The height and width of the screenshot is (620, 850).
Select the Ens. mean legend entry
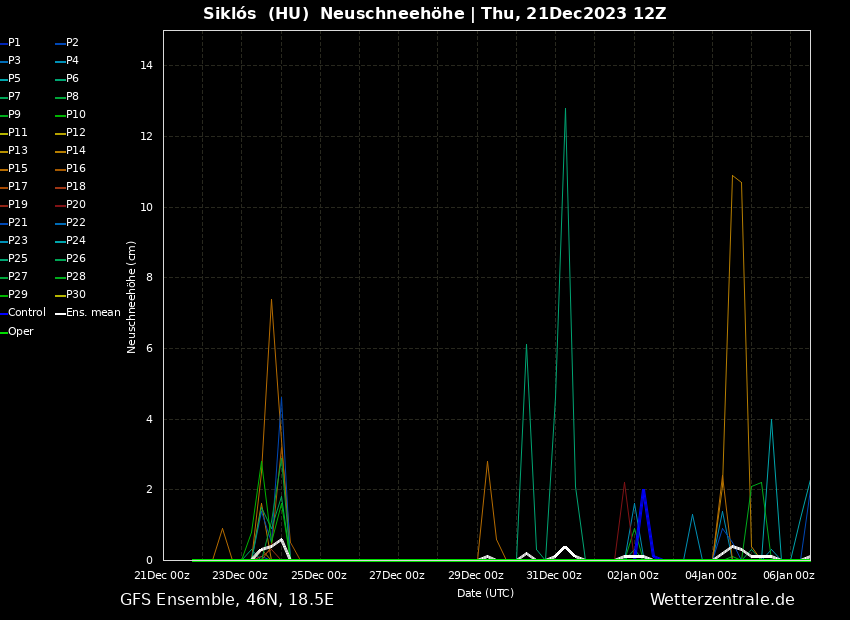(x=92, y=313)
